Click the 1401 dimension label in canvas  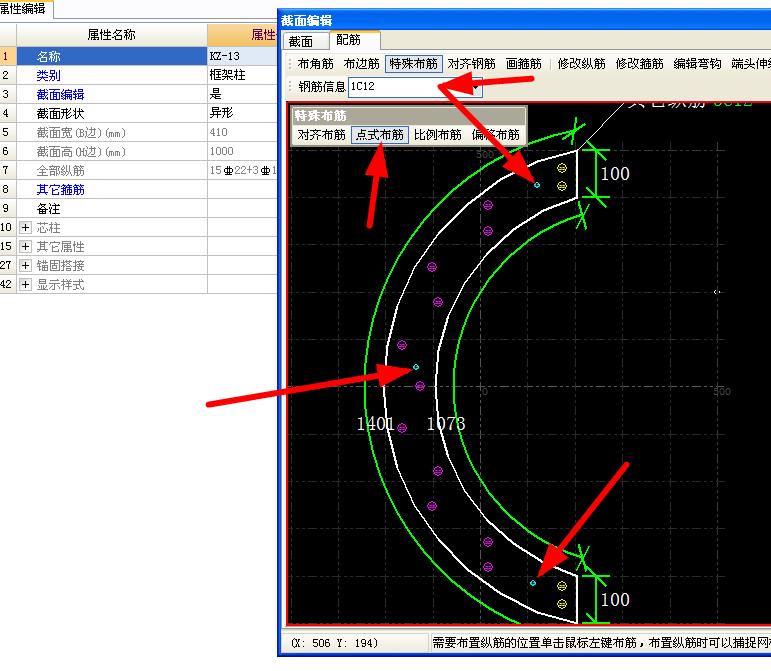(x=375, y=423)
